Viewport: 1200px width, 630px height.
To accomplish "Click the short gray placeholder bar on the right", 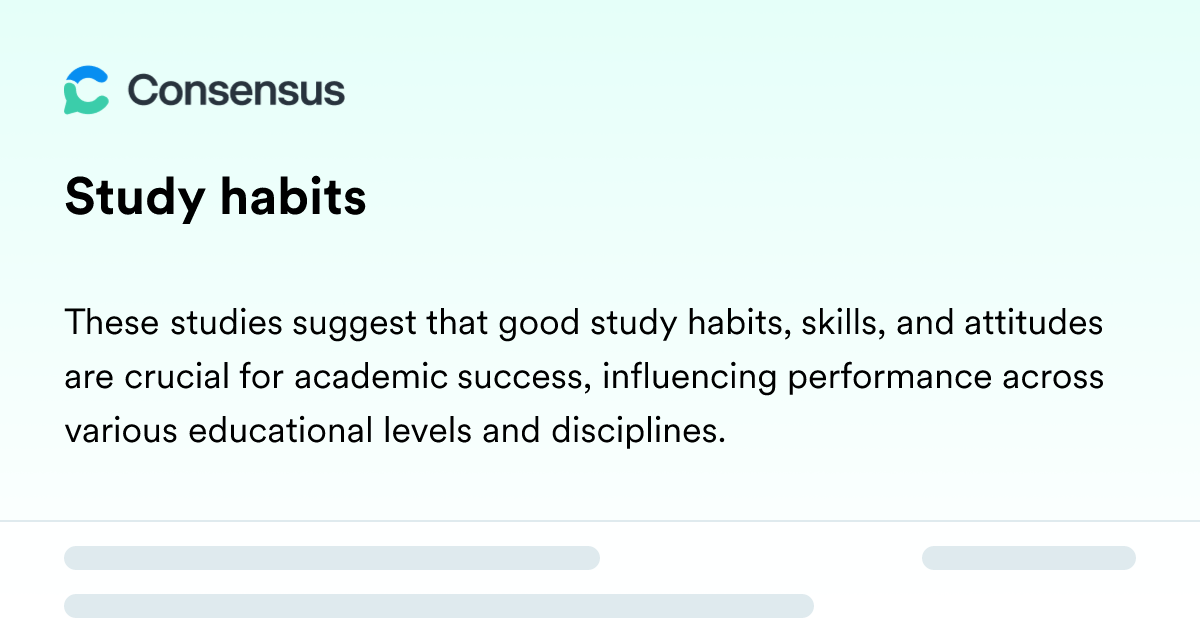I will [1029, 558].
